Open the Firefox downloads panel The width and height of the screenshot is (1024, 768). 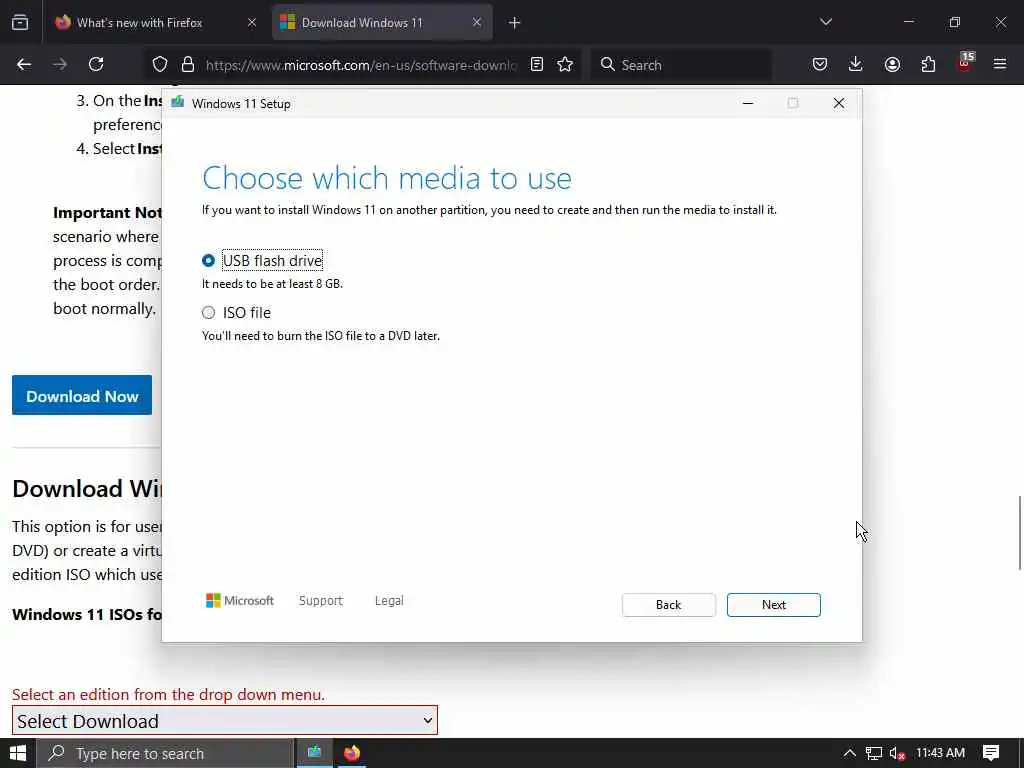coord(856,64)
